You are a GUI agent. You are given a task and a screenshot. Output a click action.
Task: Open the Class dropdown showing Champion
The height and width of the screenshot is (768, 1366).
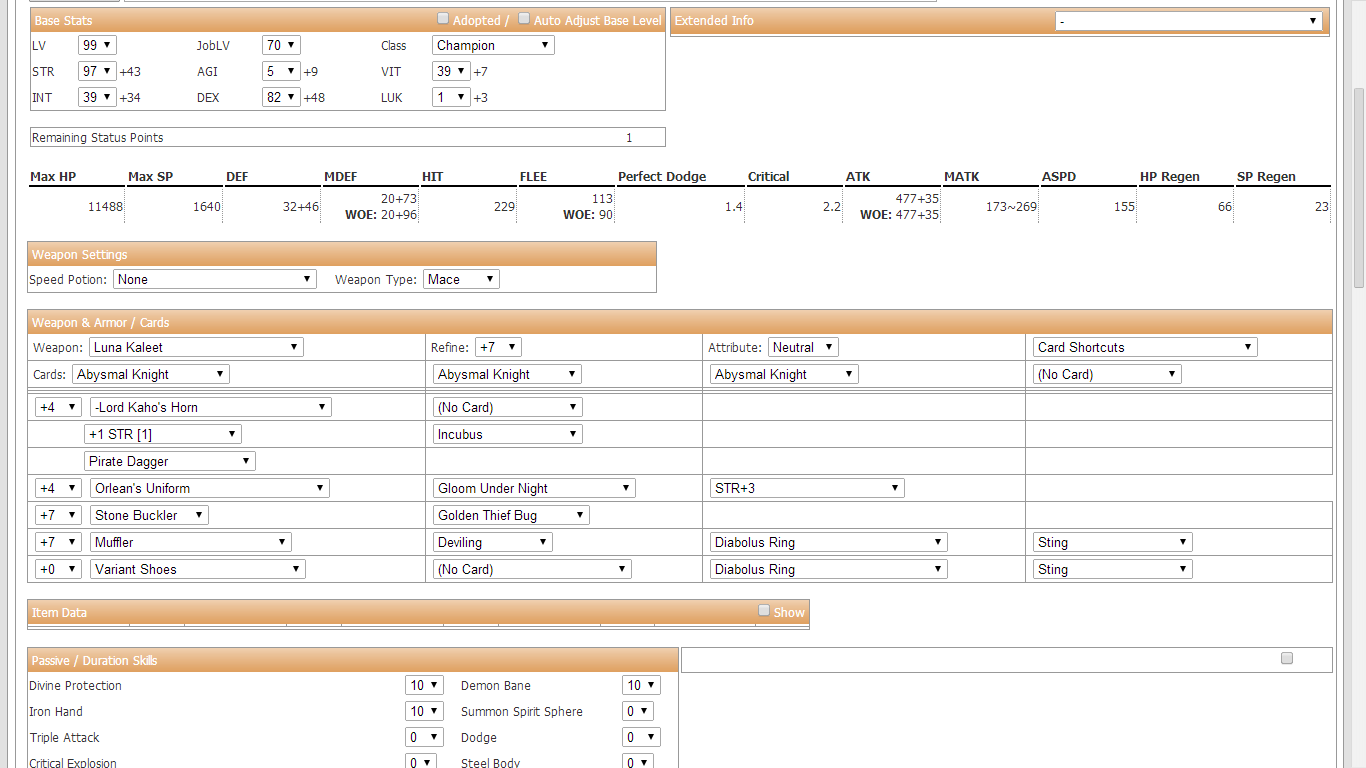coord(492,44)
